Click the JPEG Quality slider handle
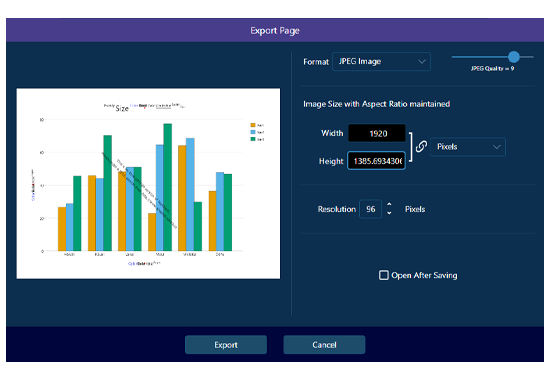 click(x=514, y=56)
